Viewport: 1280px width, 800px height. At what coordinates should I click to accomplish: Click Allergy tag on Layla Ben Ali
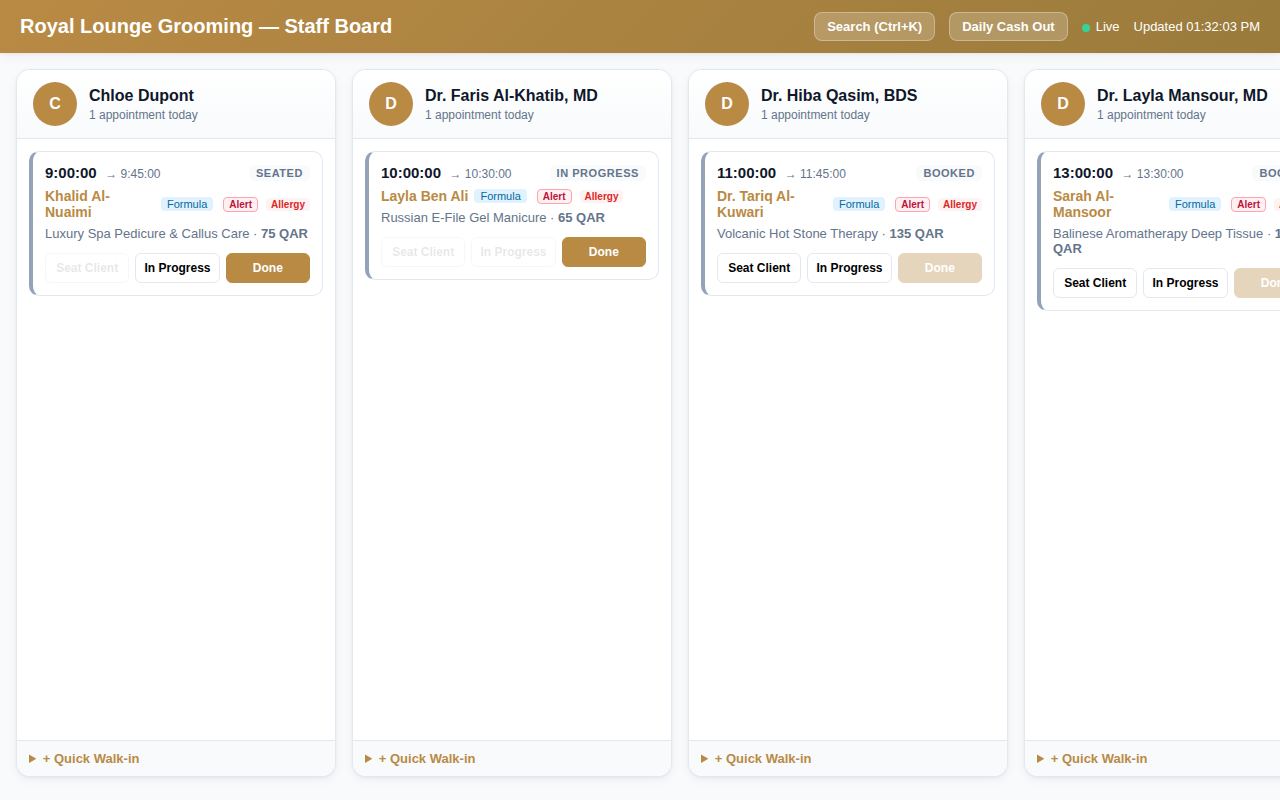pyautogui.click(x=601, y=196)
